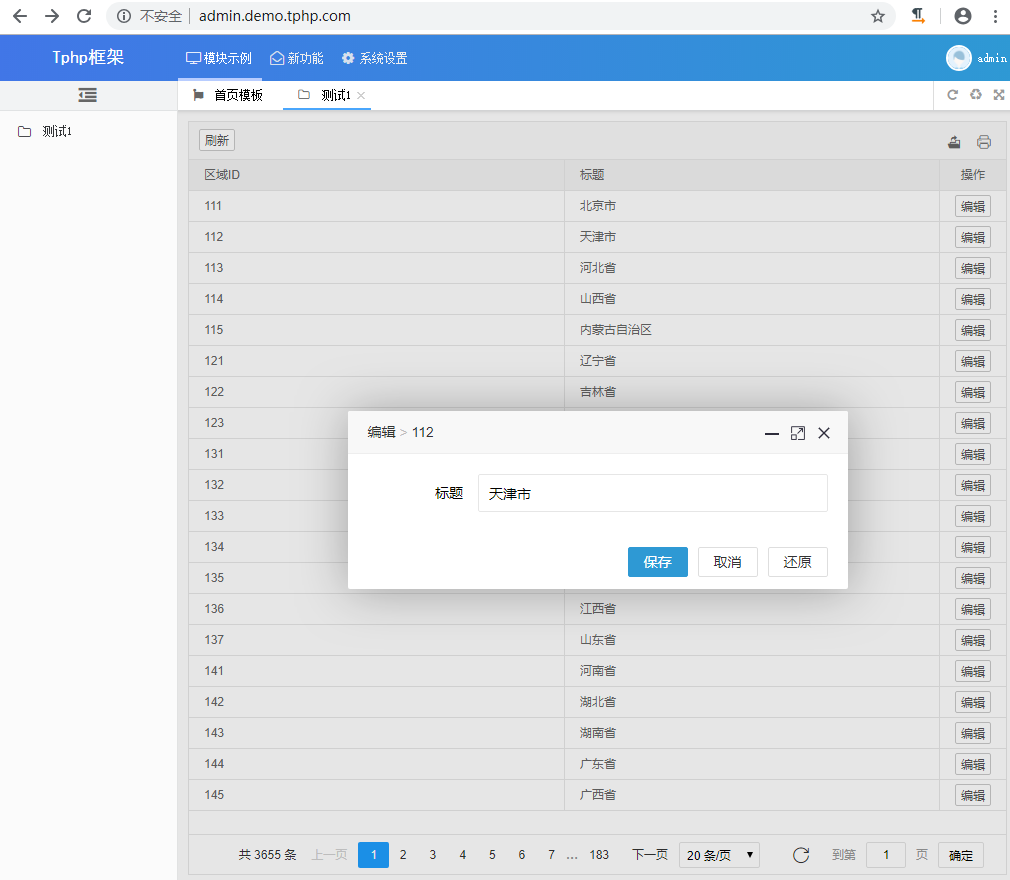Open the 模块示例 menu
This screenshot has height=880, width=1010.
coord(218,58)
